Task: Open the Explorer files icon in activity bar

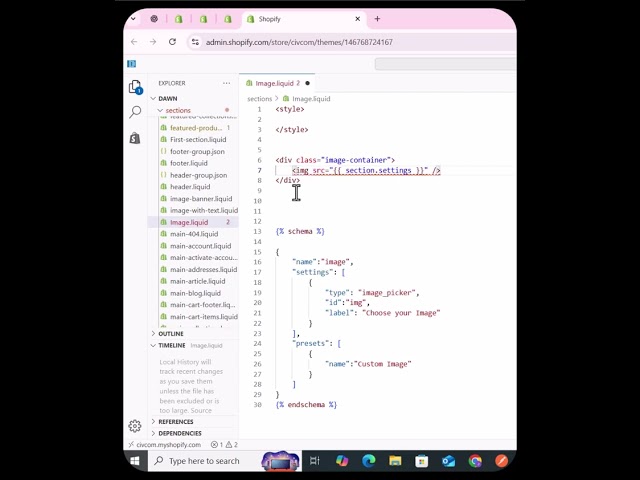Action: click(135, 87)
